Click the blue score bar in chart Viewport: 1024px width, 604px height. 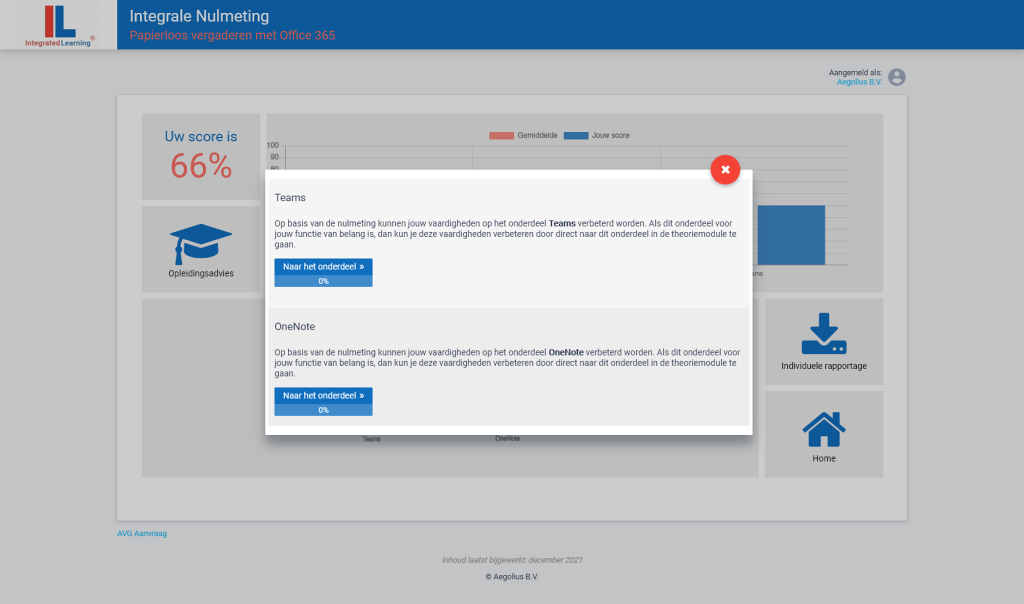point(790,235)
